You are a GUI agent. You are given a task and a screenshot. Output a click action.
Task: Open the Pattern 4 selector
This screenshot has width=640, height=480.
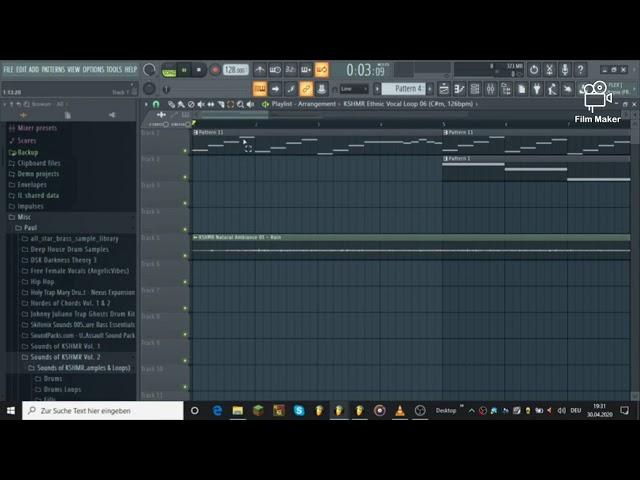click(x=403, y=89)
